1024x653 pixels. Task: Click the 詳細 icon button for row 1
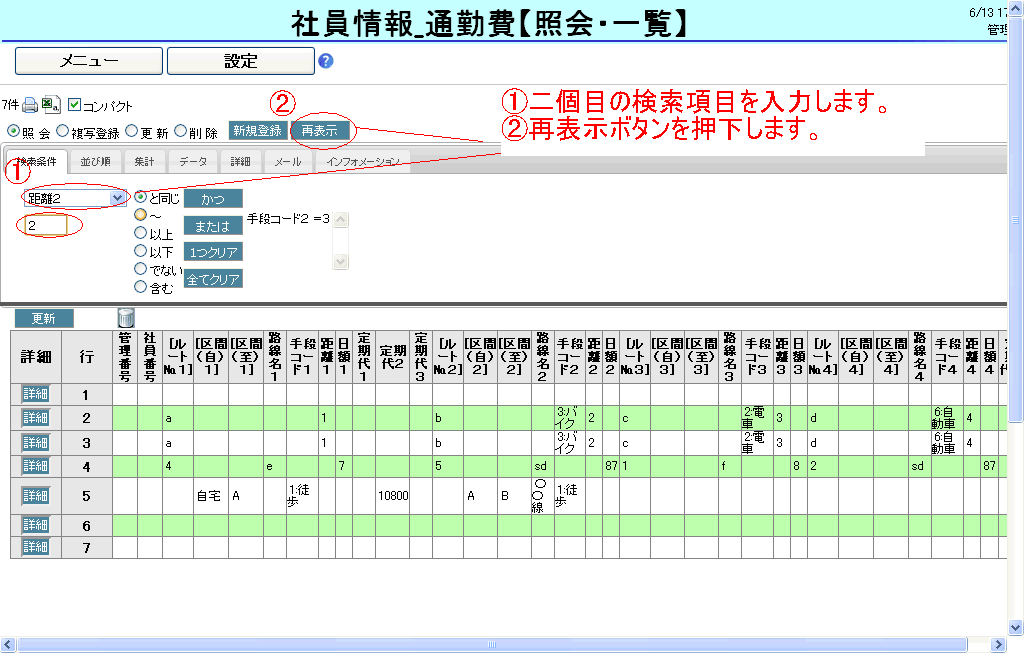[x=35, y=394]
